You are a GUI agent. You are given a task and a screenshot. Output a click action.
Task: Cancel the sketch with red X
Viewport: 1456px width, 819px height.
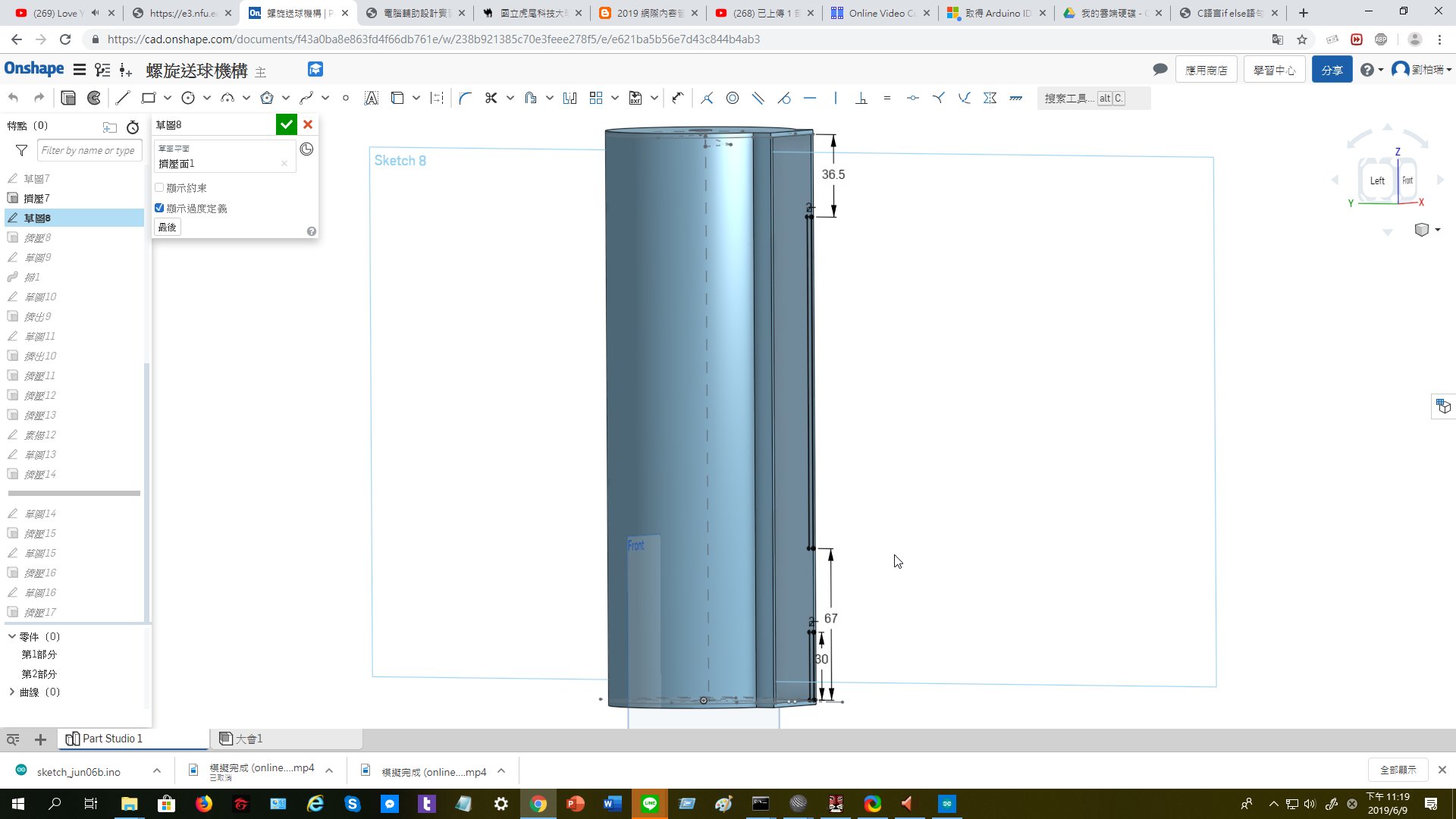click(308, 124)
